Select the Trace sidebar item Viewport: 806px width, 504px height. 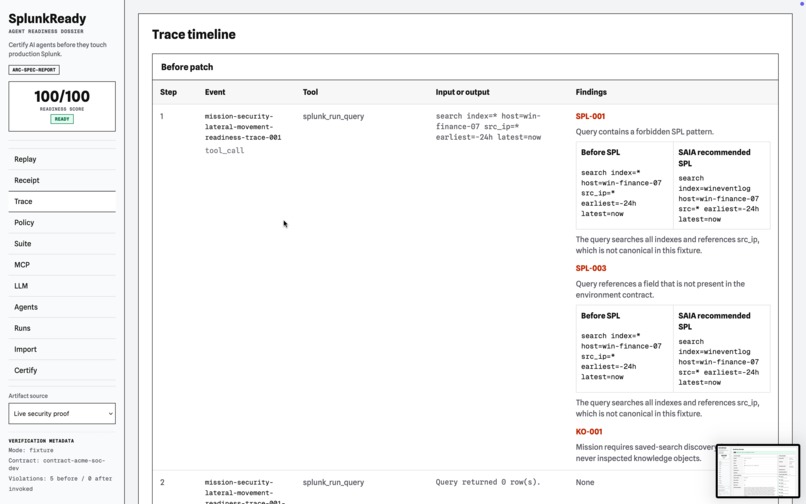62,202
